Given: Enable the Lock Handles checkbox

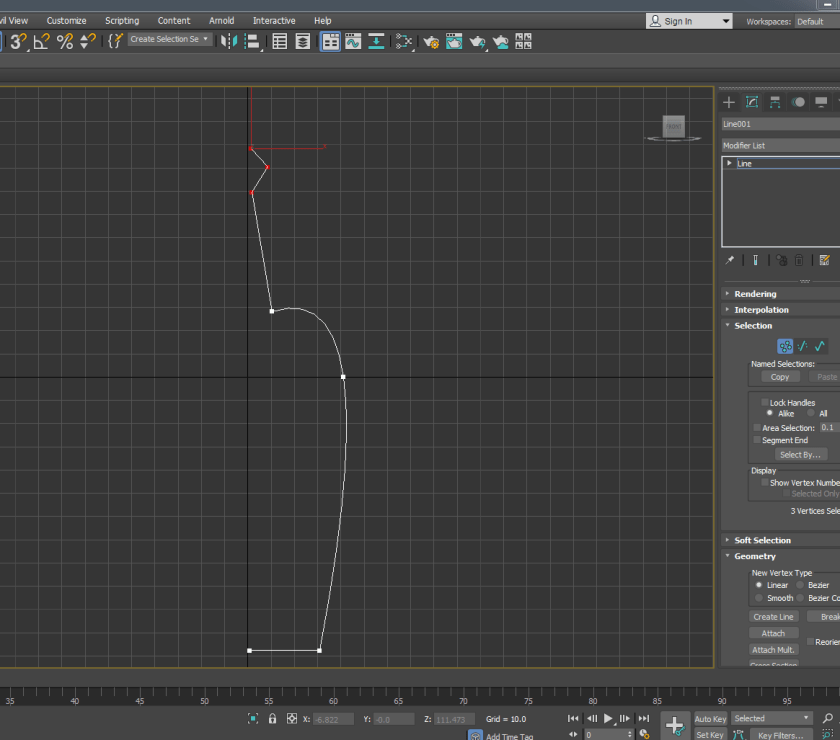Looking at the screenshot, I should [766, 402].
